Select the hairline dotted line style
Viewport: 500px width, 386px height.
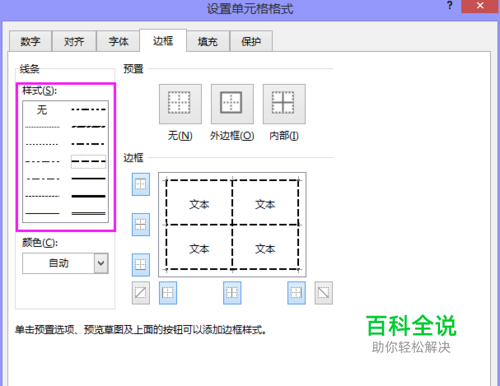click(42, 127)
